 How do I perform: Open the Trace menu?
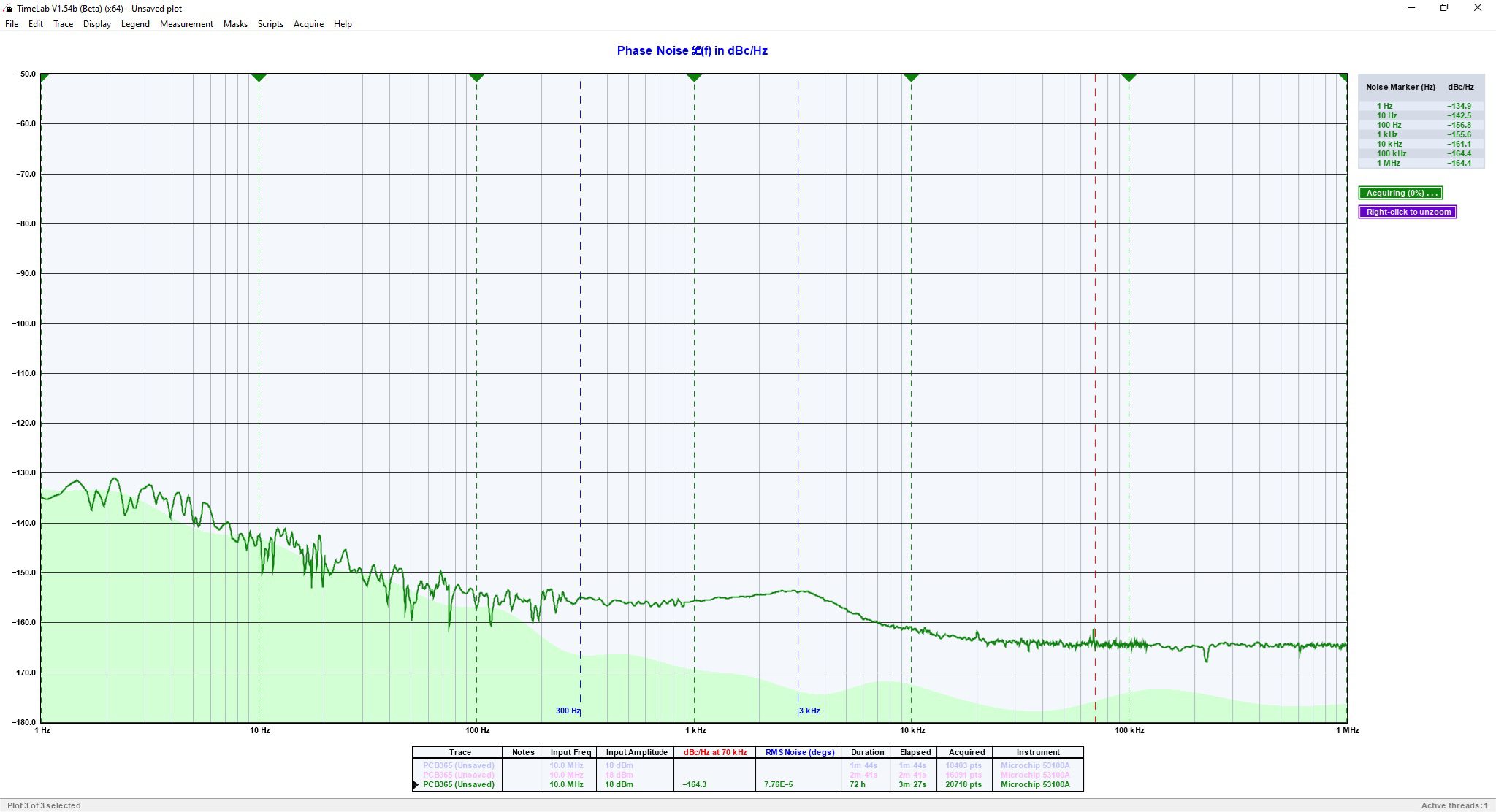tap(63, 24)
